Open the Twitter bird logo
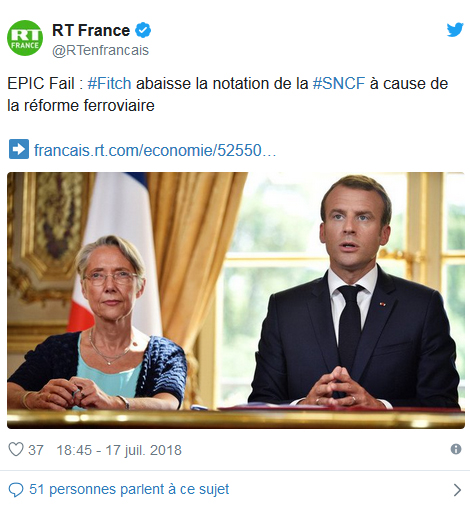470x508 pixels. click(x=455, y=30)
